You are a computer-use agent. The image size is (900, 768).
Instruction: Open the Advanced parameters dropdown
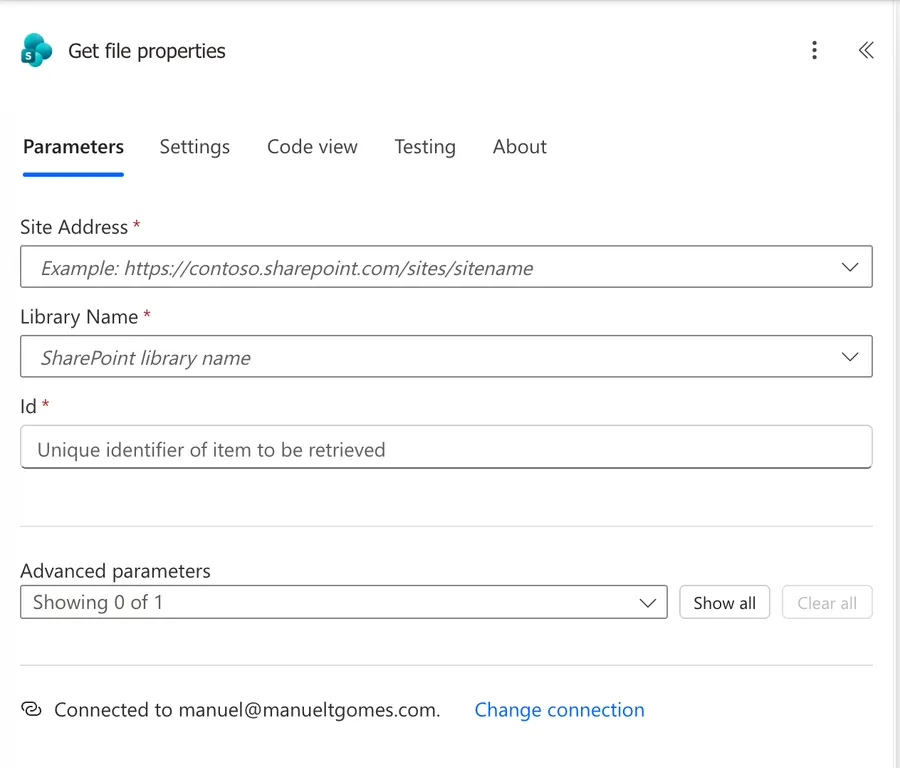pyautogui.click(x=344, y=602)
